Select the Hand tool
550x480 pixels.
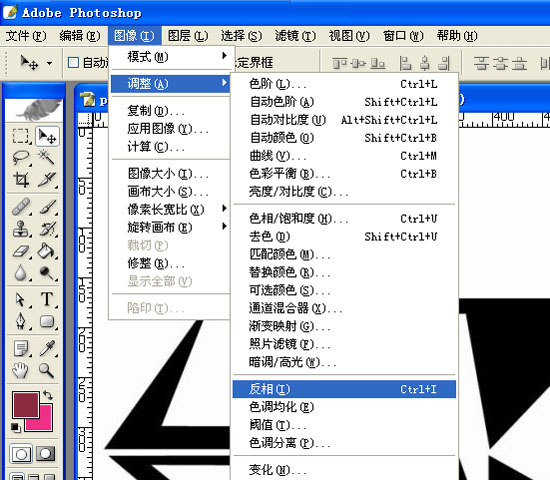pos(20,370)
